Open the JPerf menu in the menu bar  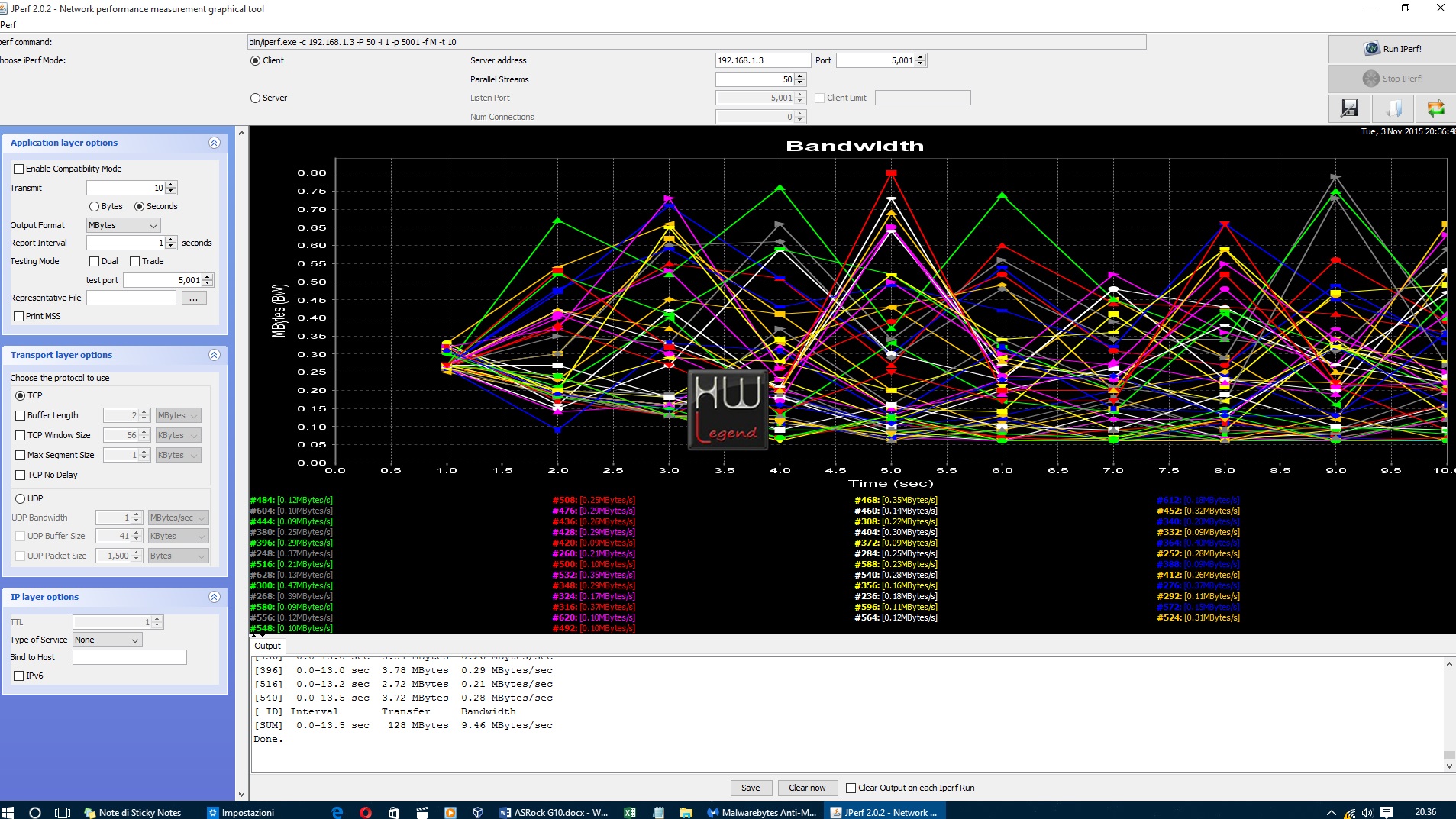click(8, 24)
